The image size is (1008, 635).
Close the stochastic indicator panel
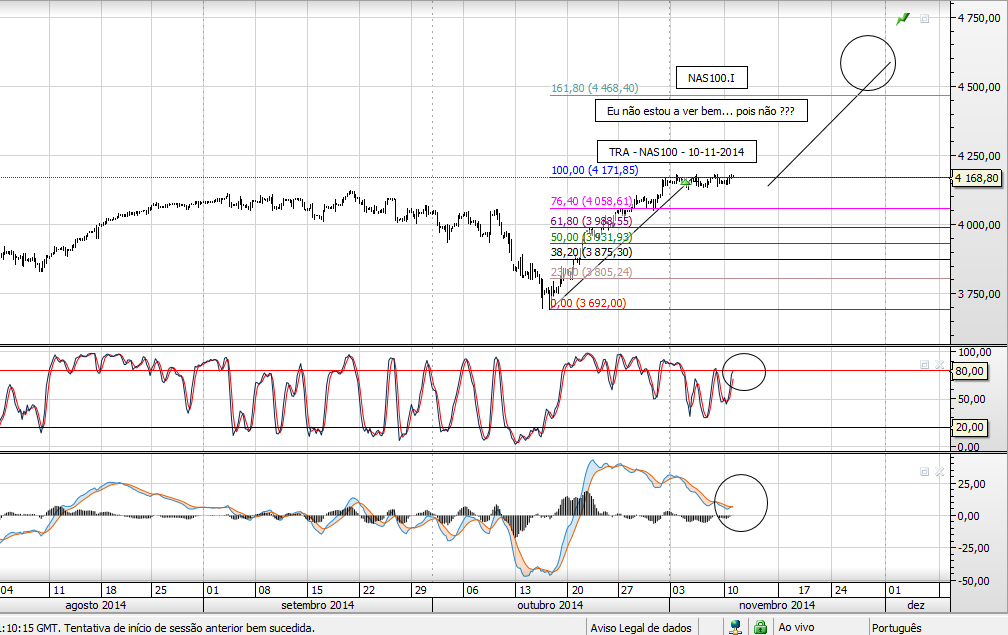(x=939, y=365)
